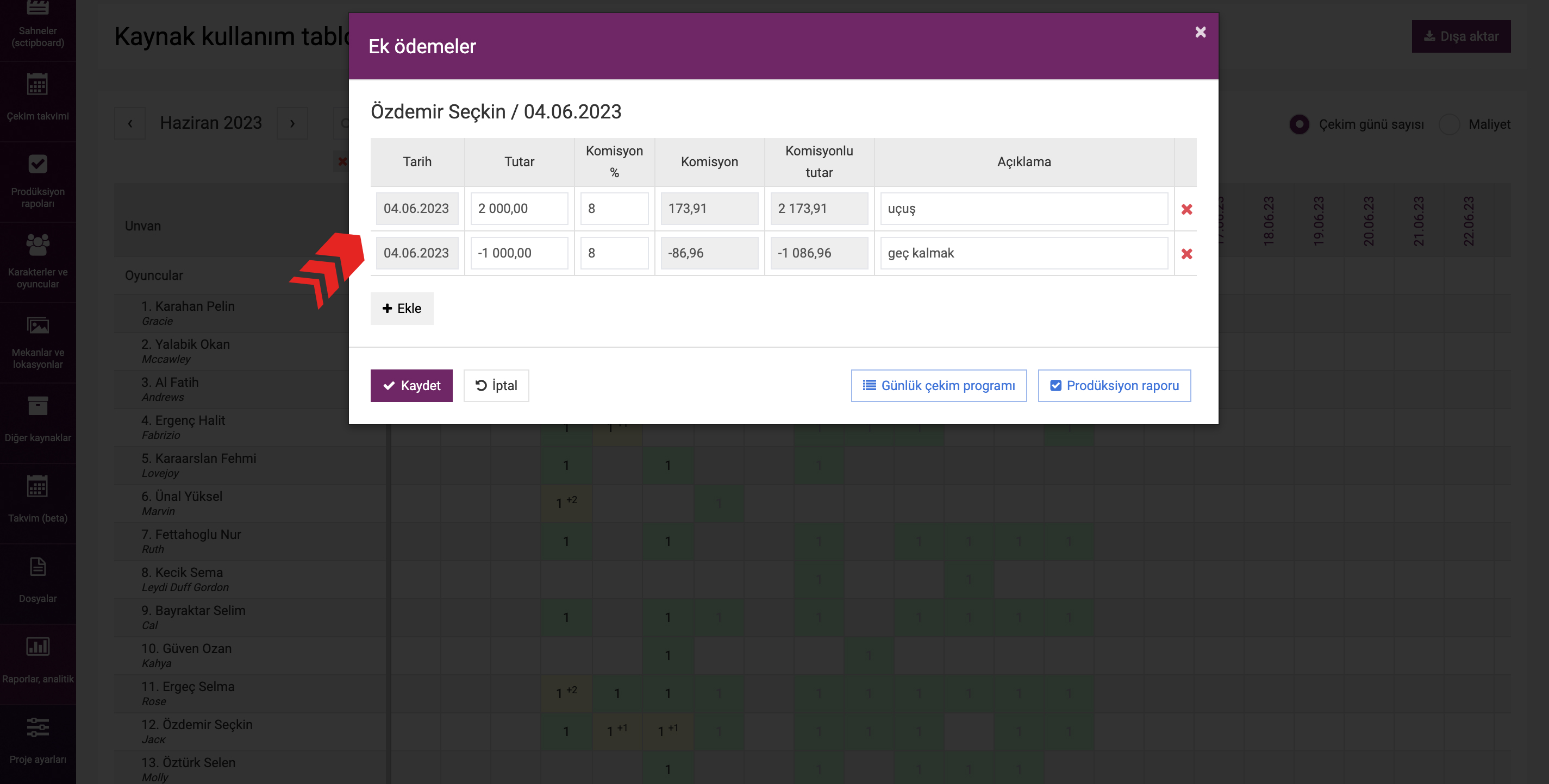Delete the uçuş payment row
The width and height of the screenshot is (1549, 784).
coord(1186,209)
